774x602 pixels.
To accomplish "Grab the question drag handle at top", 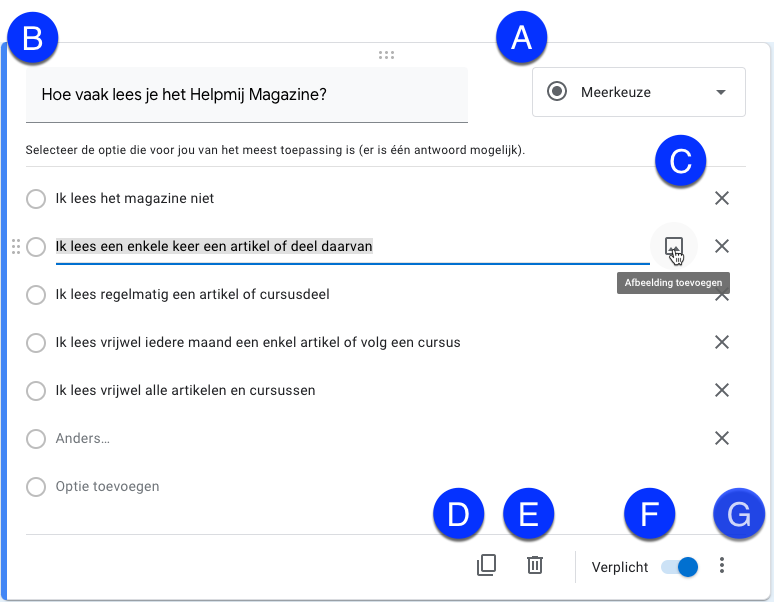I will [x=386, y=55].
